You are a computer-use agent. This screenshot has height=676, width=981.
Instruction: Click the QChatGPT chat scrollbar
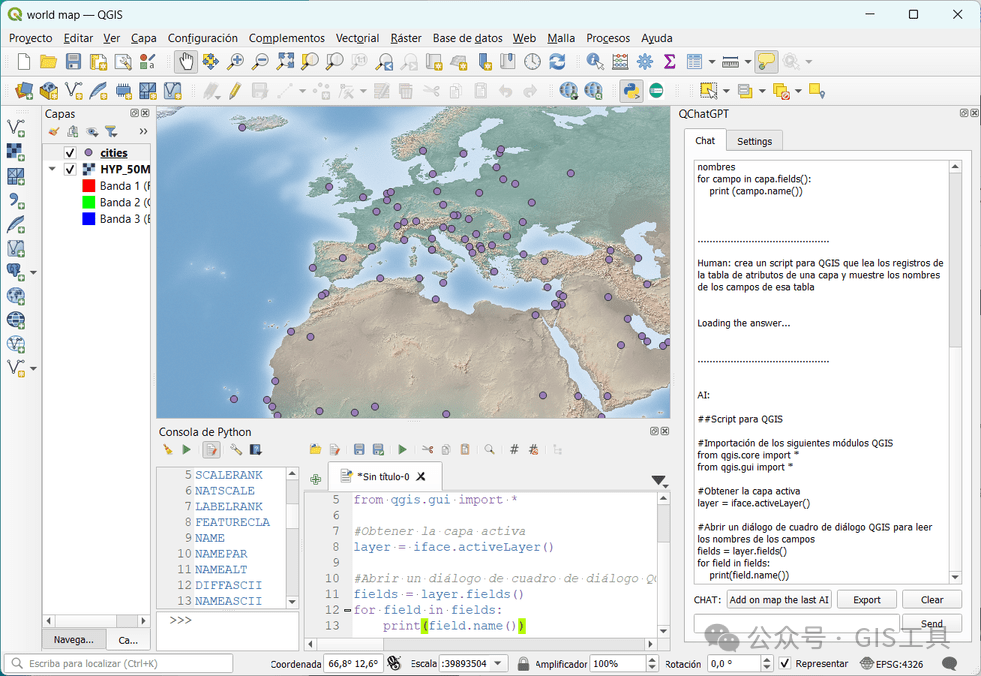click(x=955, y=260)
